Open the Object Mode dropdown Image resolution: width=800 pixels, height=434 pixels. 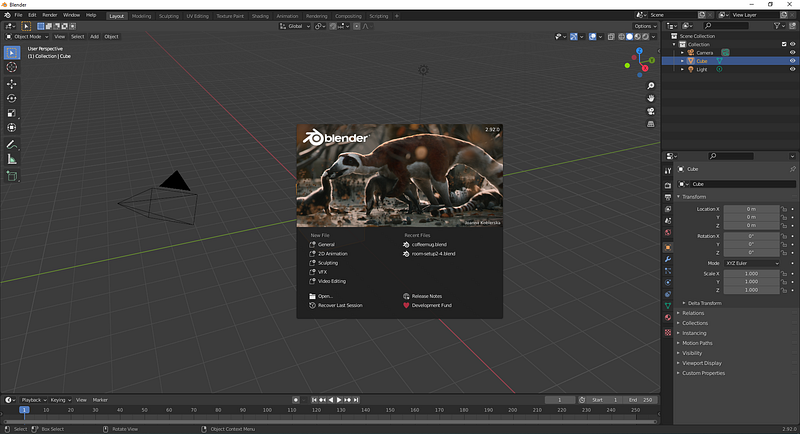pos(27,37)
